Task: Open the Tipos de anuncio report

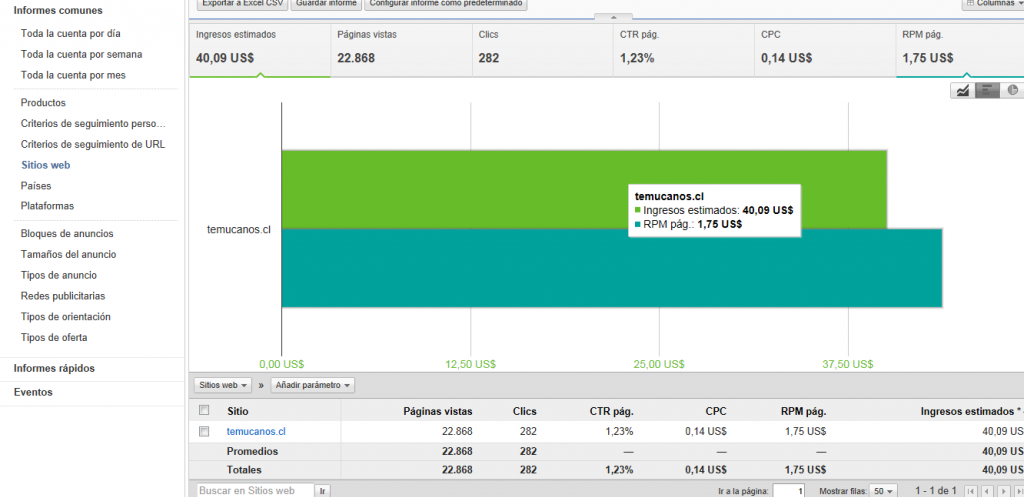Action: point(59,275)
